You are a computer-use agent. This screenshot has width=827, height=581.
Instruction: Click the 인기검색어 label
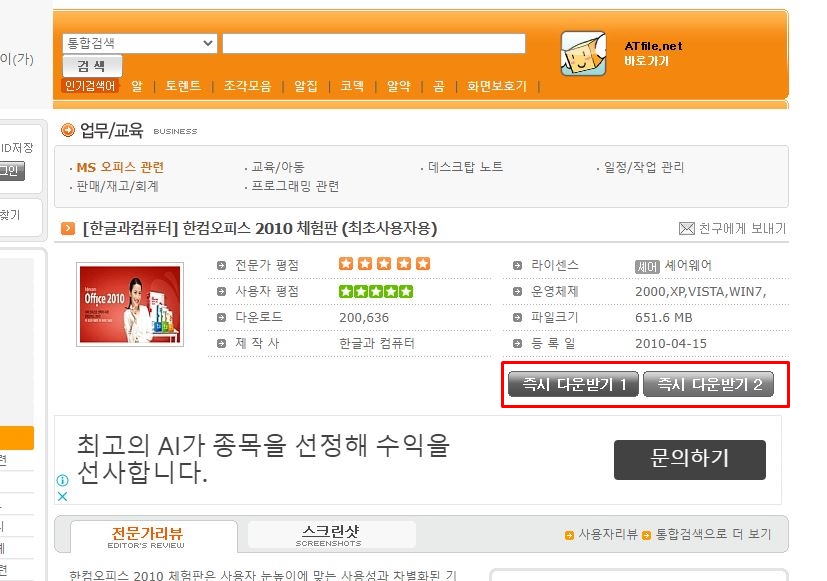(x=90, y=86)
